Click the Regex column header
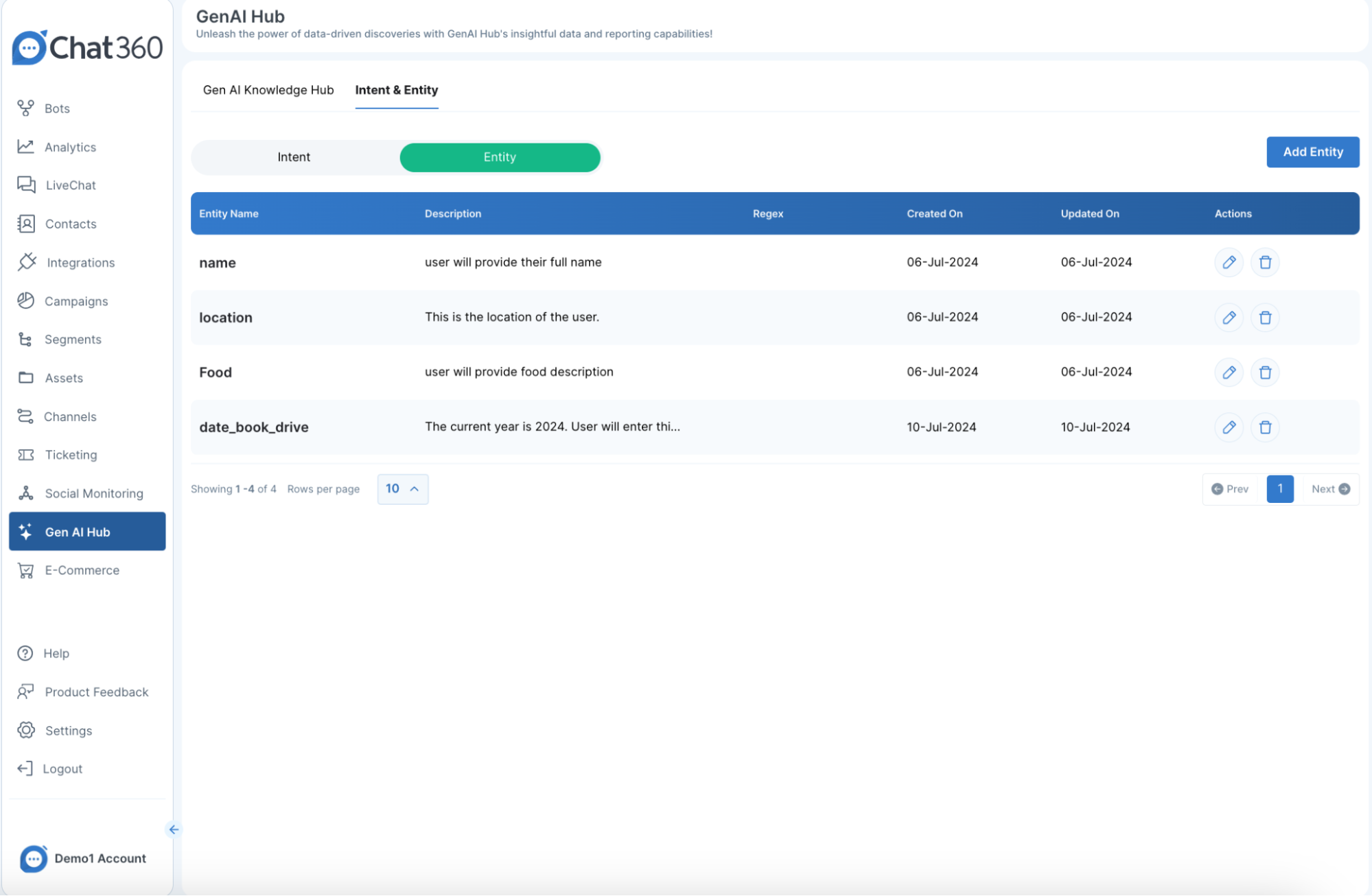Viewport: 1372px width, 896px height. point(768,213)
